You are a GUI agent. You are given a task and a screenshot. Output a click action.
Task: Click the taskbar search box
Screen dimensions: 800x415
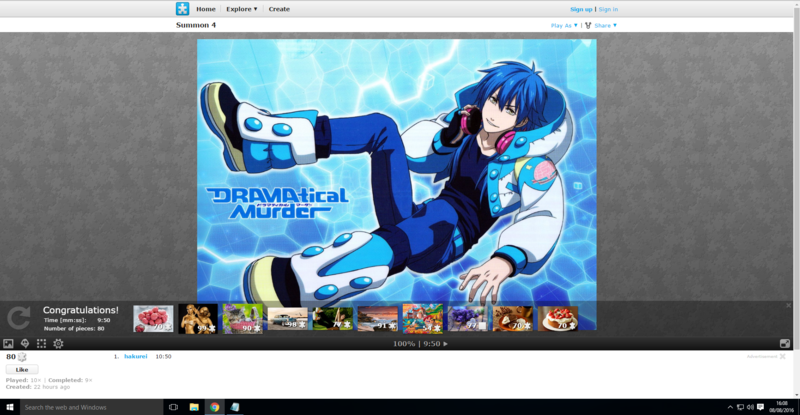tap(91, 407)
